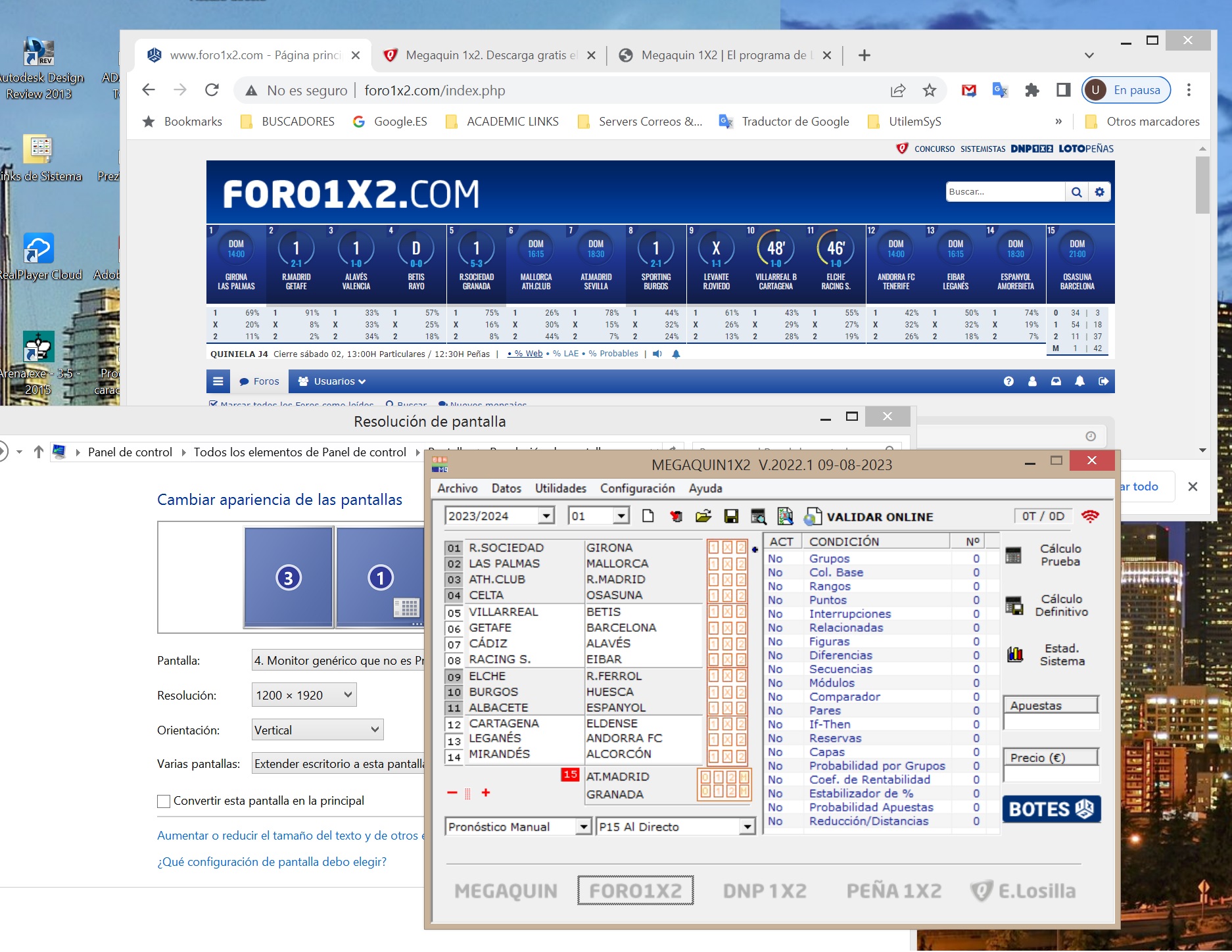The height and width of the screenshot is (952, 1232).
Task: Open RealPlayer Cloud desktop shortcut
Action: tap(38, 258)
